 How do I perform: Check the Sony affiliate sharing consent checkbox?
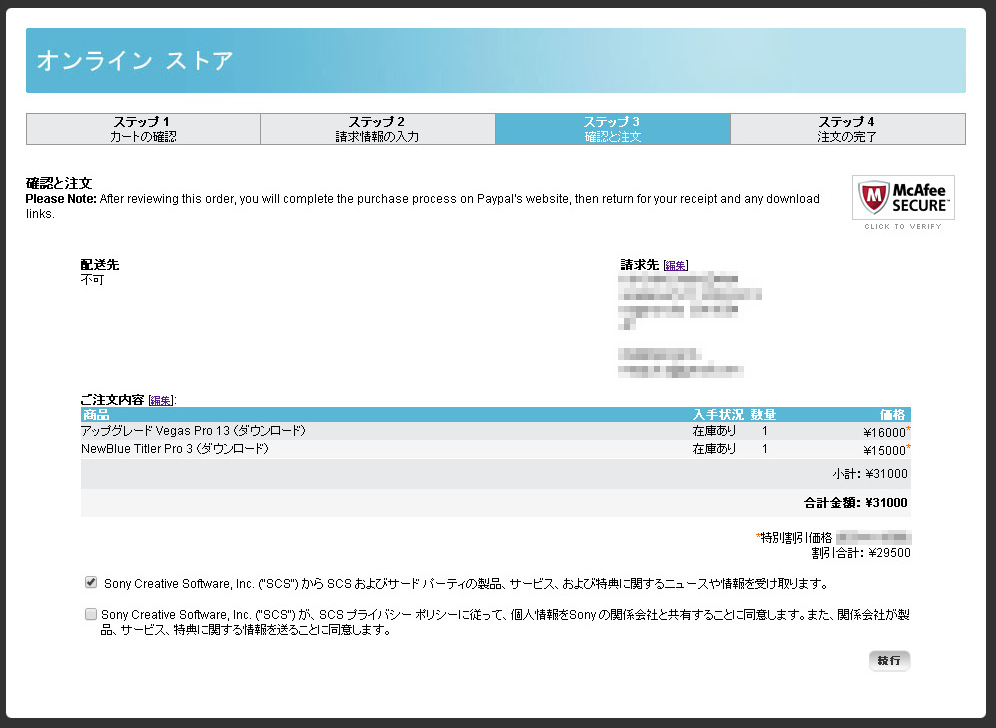(x=91, y=614)
